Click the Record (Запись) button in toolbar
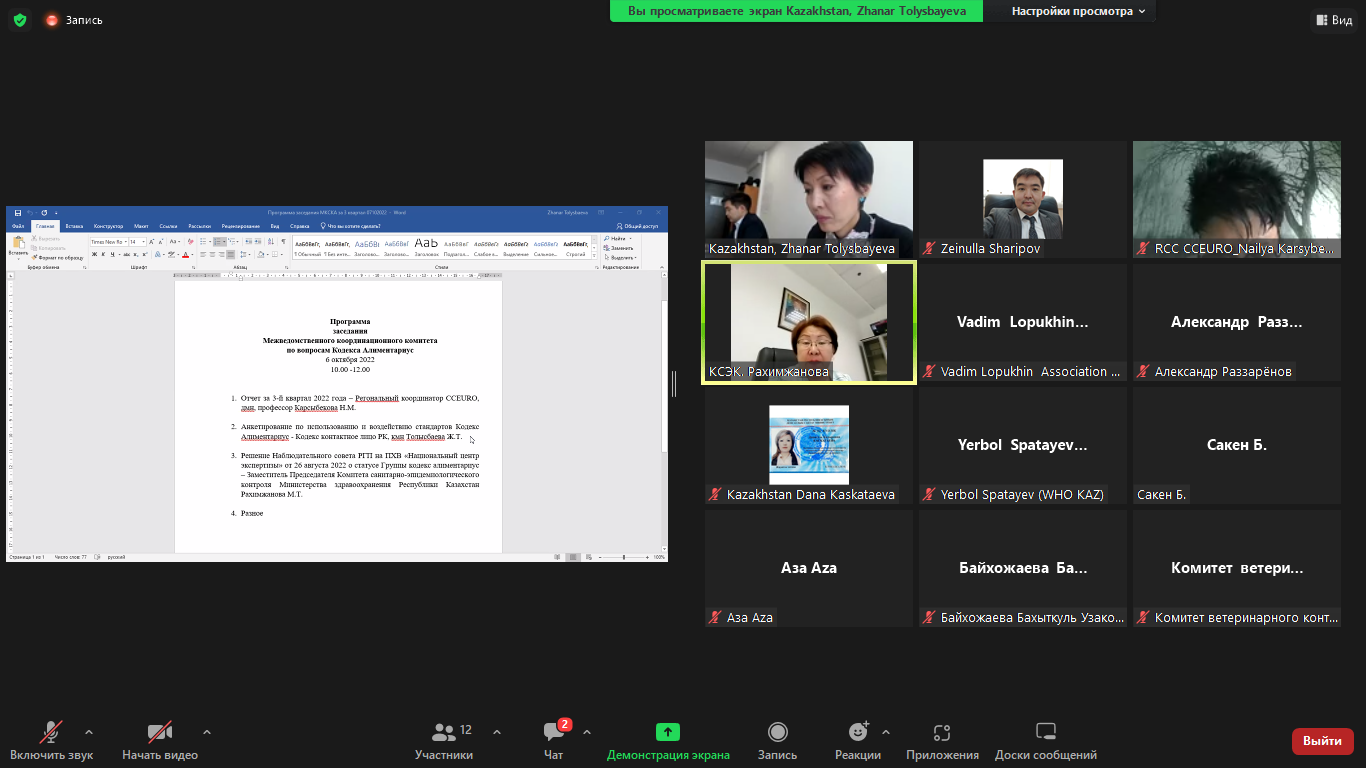The width and height of the screenshot is (1366, 768). point(777,741)
